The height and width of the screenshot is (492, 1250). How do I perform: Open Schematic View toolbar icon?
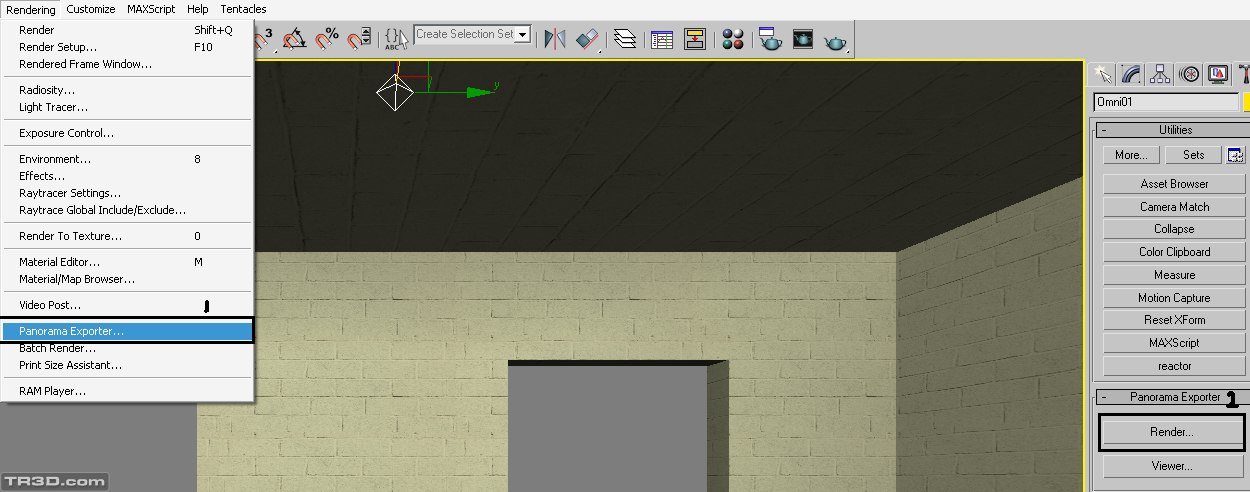(696, 39)
